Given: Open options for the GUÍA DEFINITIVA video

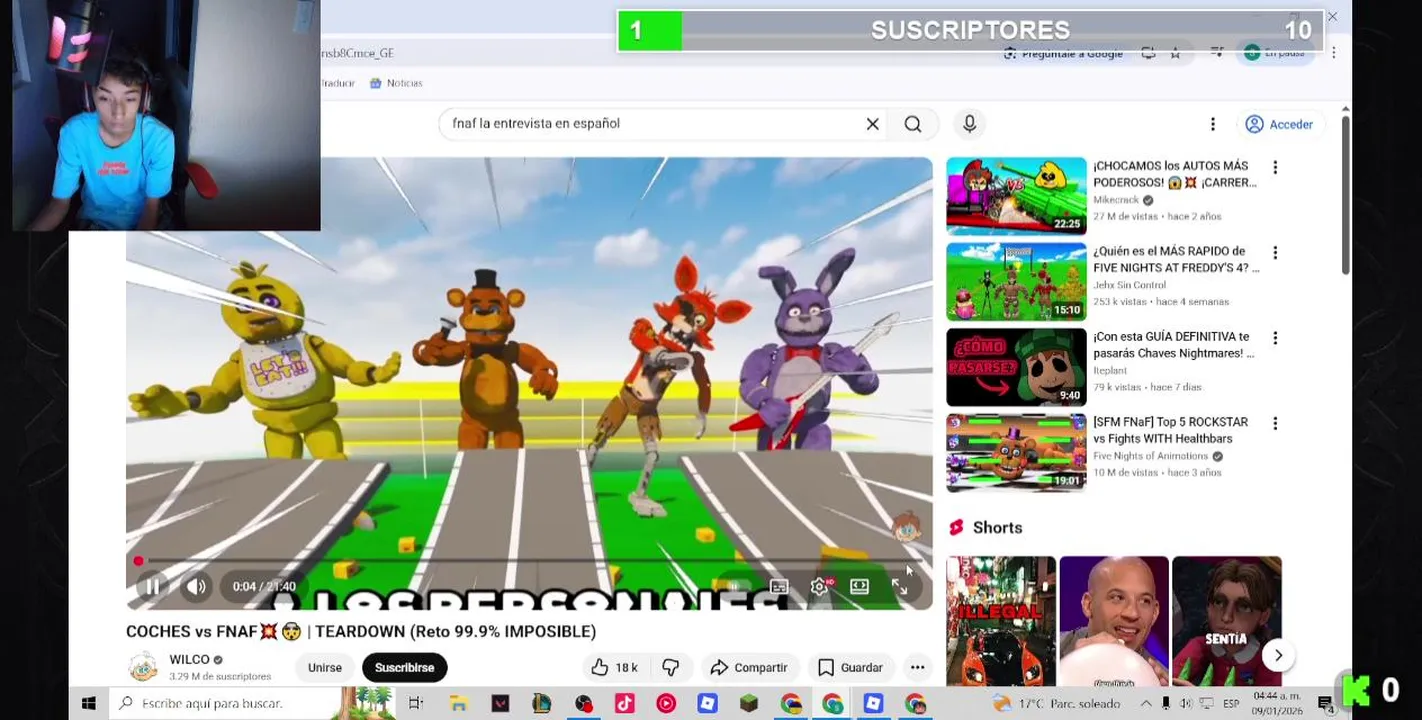Looking at the screenshot, I should 1275,338.
